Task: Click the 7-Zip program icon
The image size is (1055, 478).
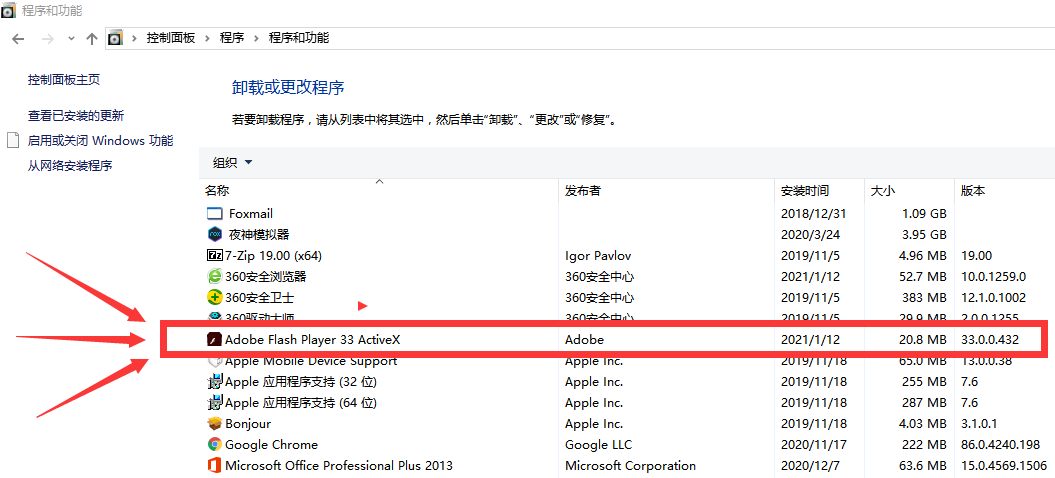Action: point(214,256)
